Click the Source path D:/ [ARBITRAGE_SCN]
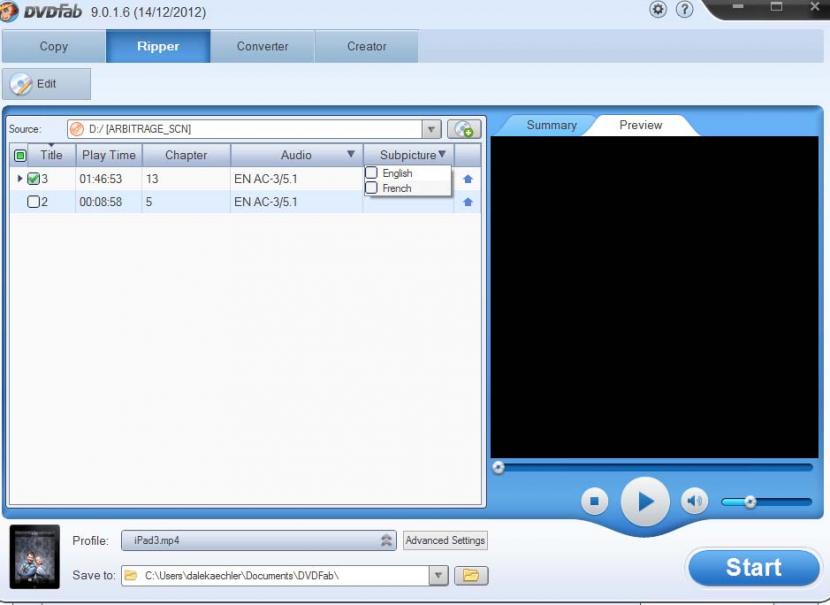Screen dimensions: 830x605 (140, 129)
